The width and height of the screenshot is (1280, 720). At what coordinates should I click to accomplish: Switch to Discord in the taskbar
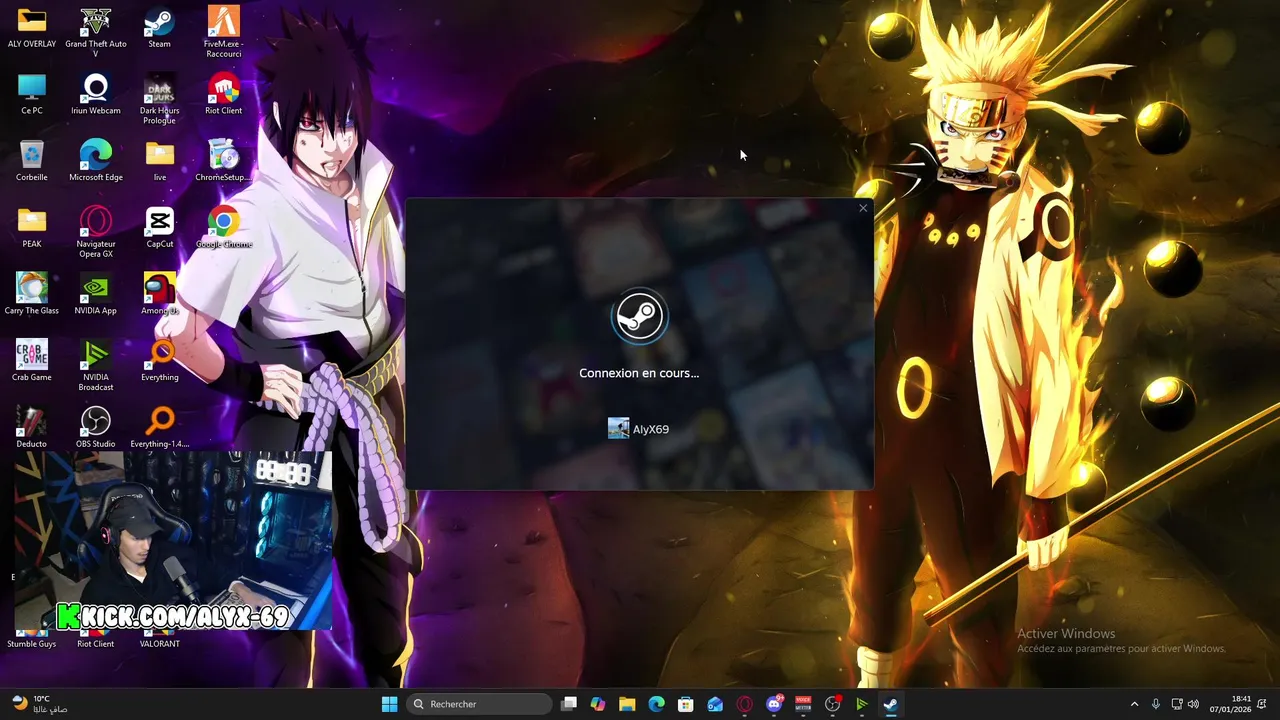pos(774,704)
